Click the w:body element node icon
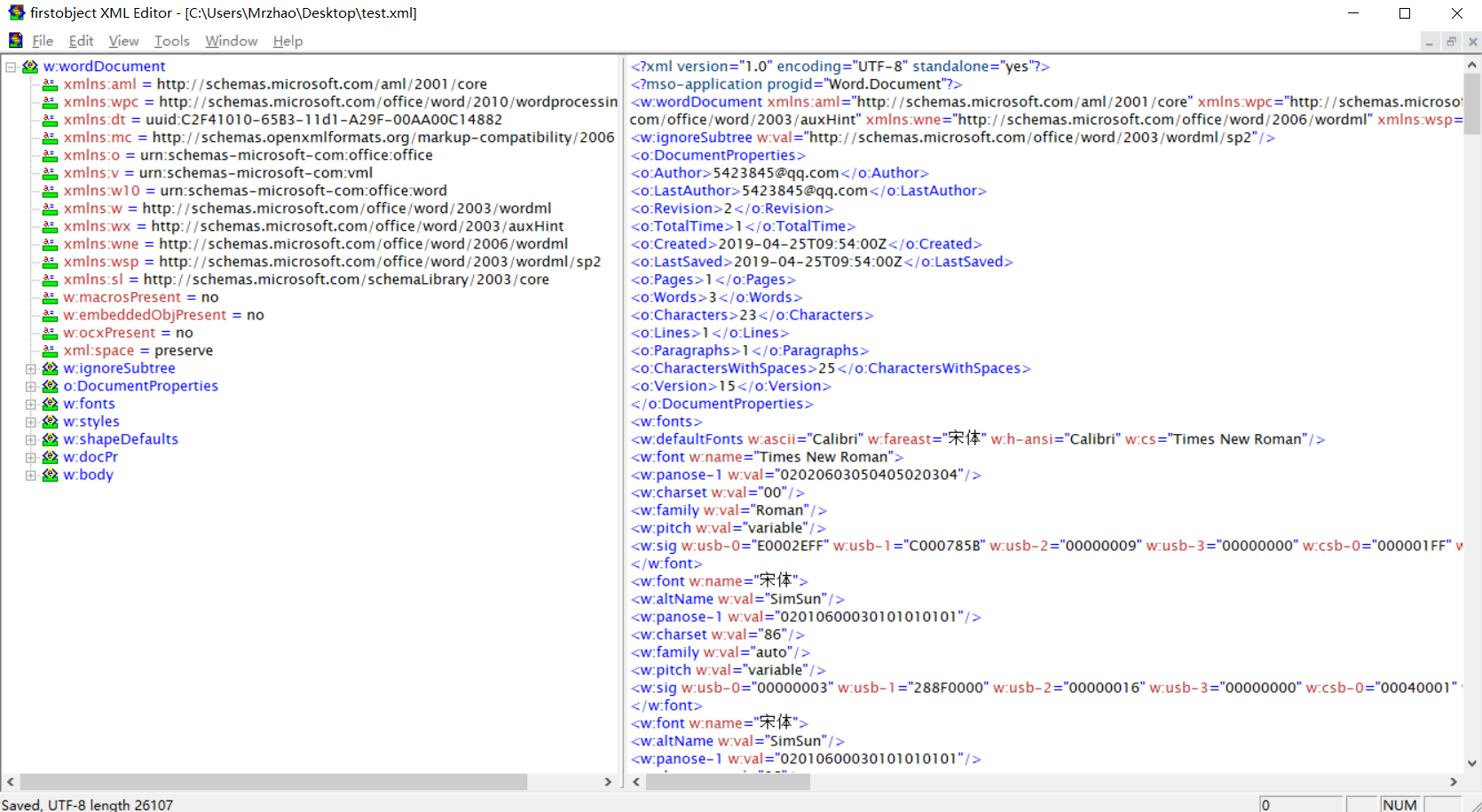The image size is (1482, 812). pos(50,475)
